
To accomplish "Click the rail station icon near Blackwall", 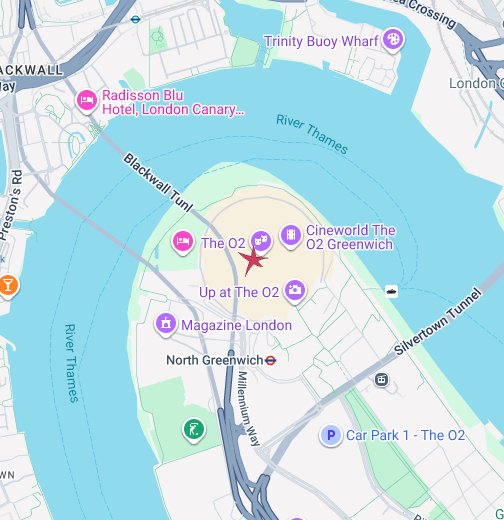I will pos(135,19).
